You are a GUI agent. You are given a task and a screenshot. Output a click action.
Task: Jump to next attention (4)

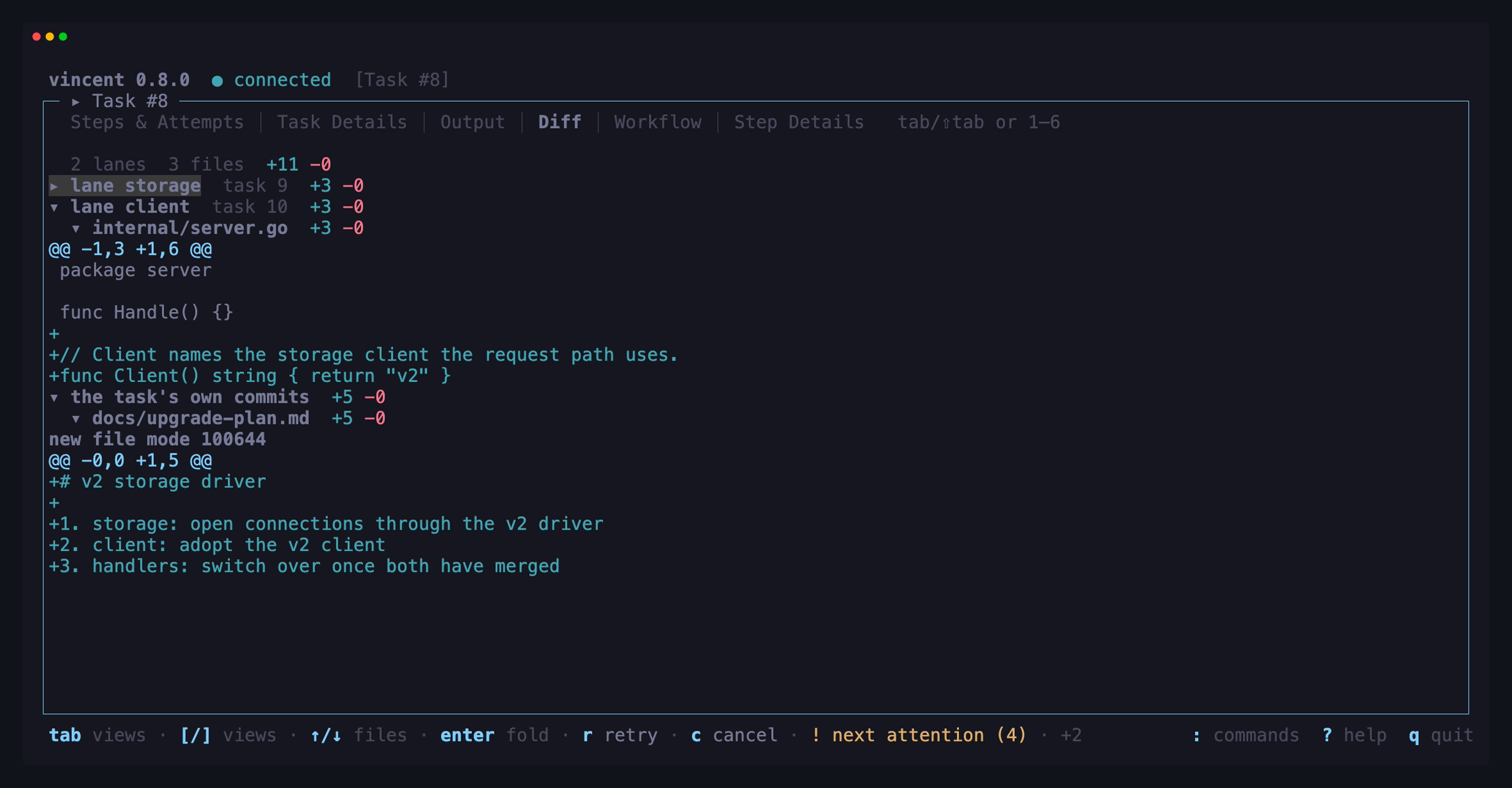pos(919,735)
